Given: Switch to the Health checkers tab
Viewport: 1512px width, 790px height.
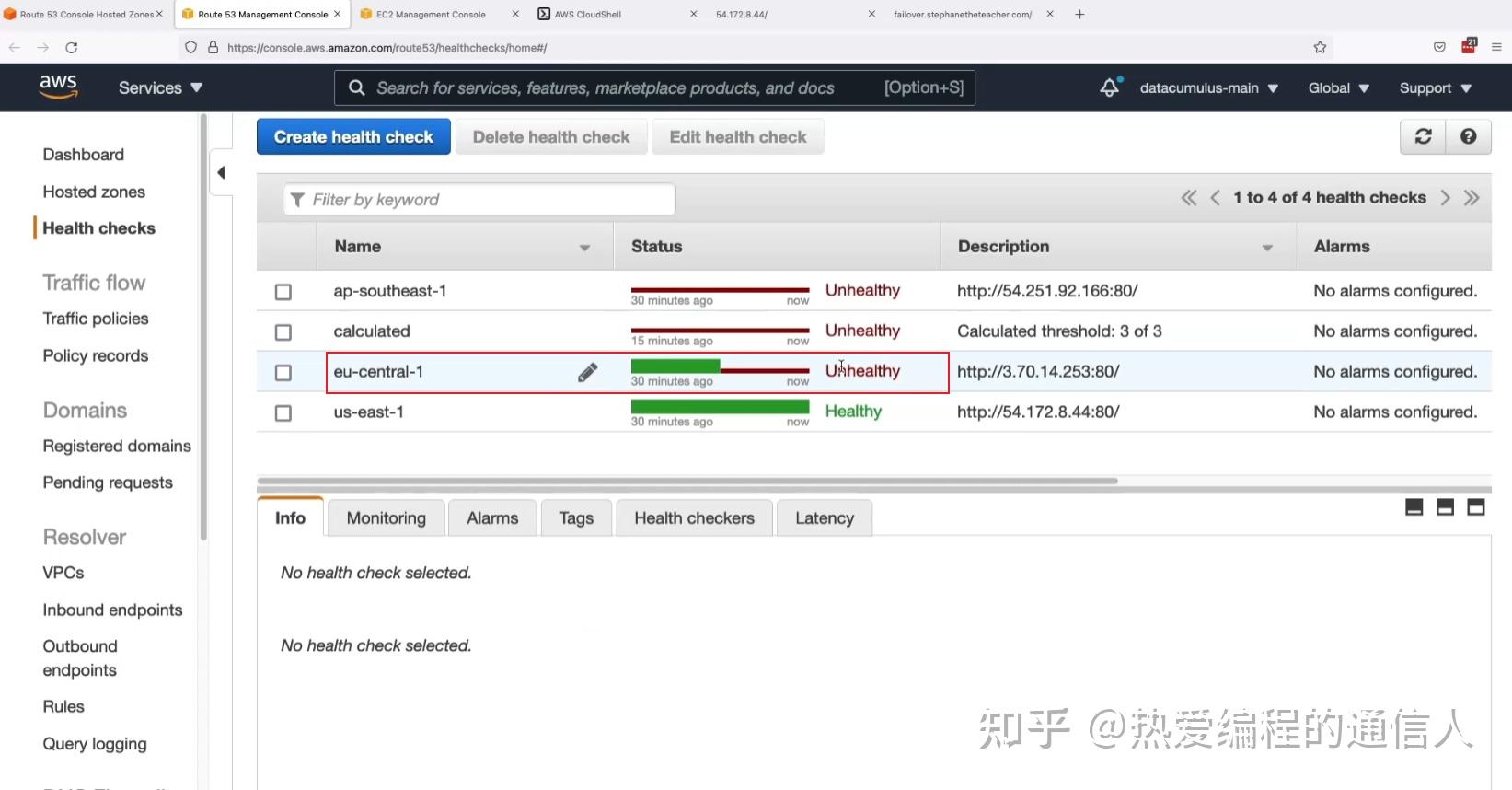Looking at the screenshot, I should (x=694, y=517).
